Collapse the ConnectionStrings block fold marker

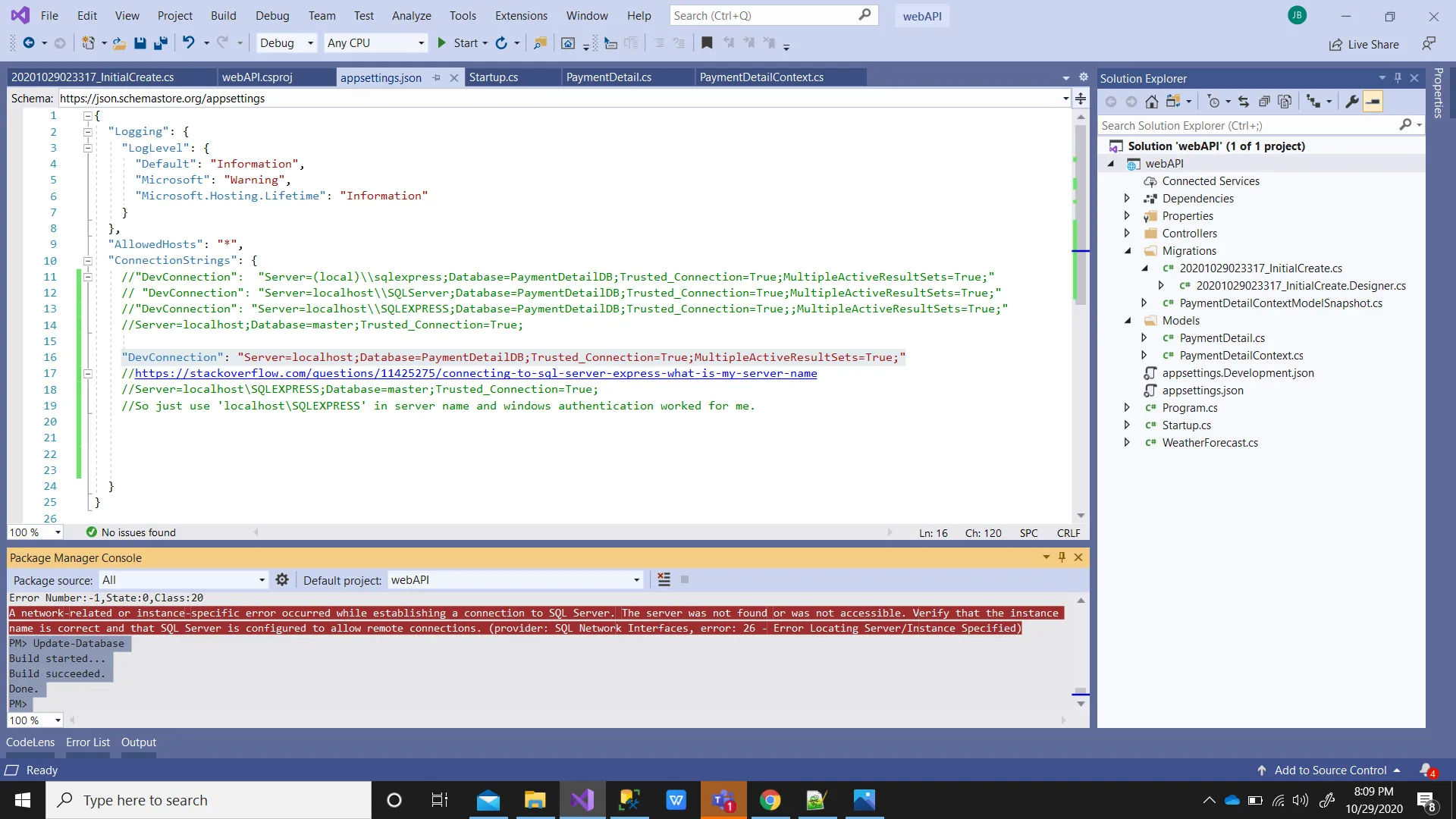[88, 261]
